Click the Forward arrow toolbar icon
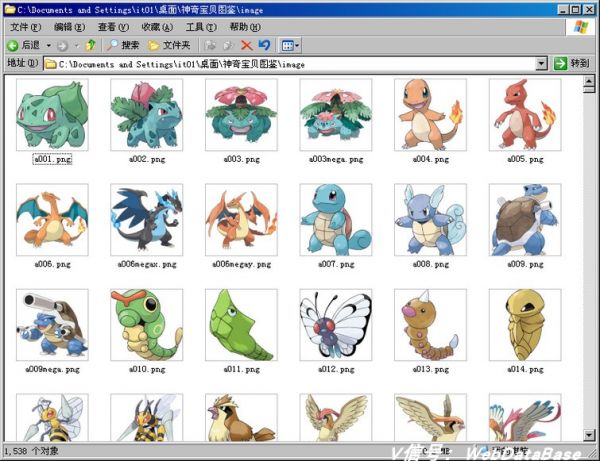 click(62, 46)
